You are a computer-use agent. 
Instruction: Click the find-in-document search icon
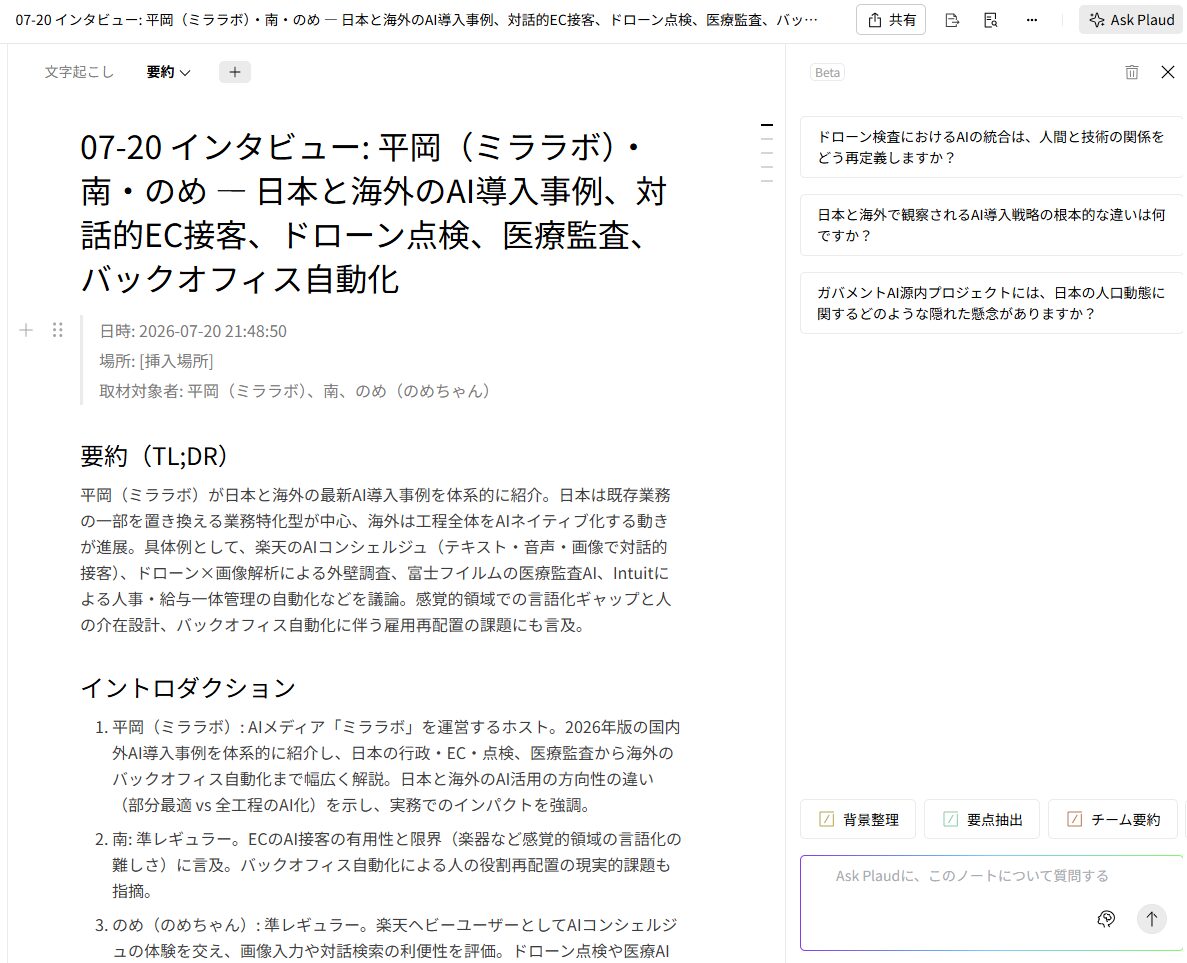pyautogui.click(x=990, y=20)
